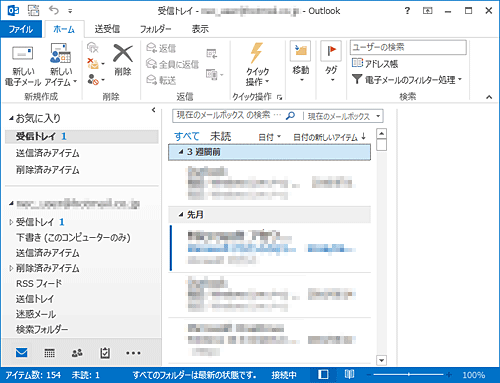Click 全員に返信 reply all

[x=173, y=64]
